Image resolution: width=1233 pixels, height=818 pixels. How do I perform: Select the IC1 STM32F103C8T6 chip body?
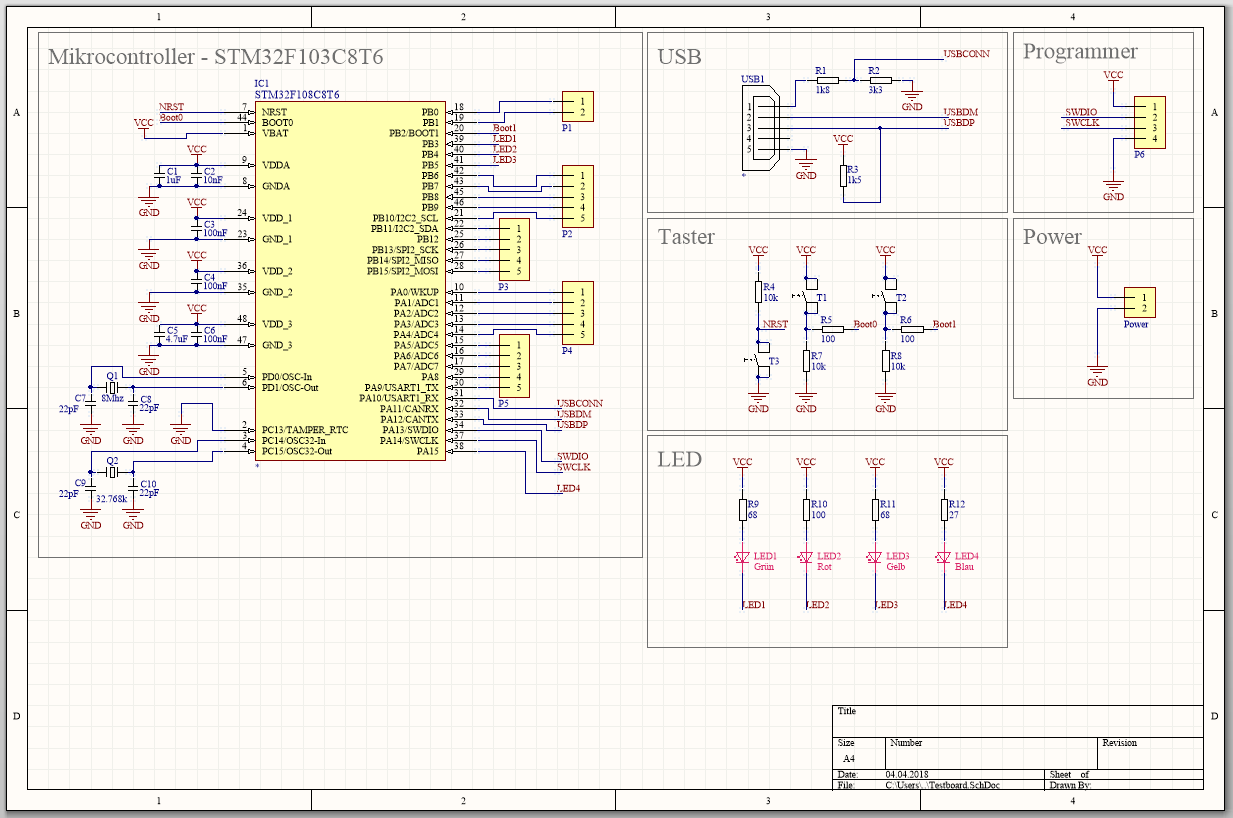[x=351, y=280]
